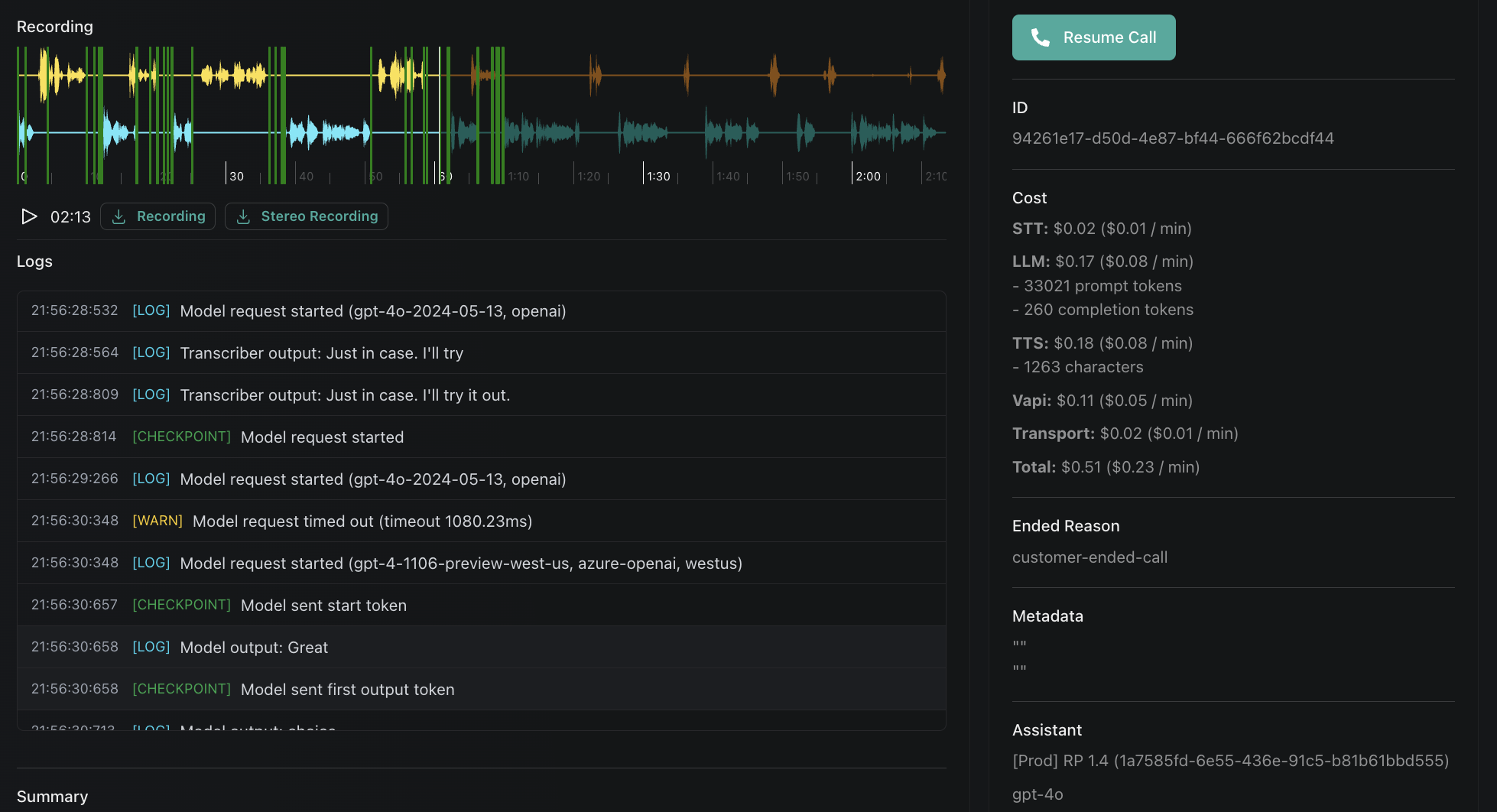This screenshot has height=812, width=1497.
Task: Select the 'Model request timed out' warning entry
Action: (x=362, y=521)
